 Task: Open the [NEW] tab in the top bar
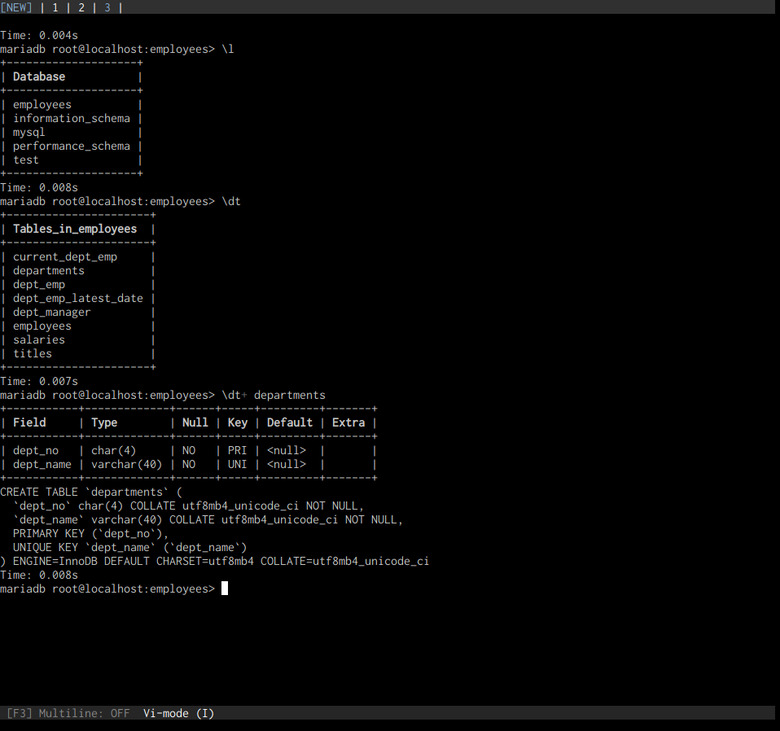16,7
